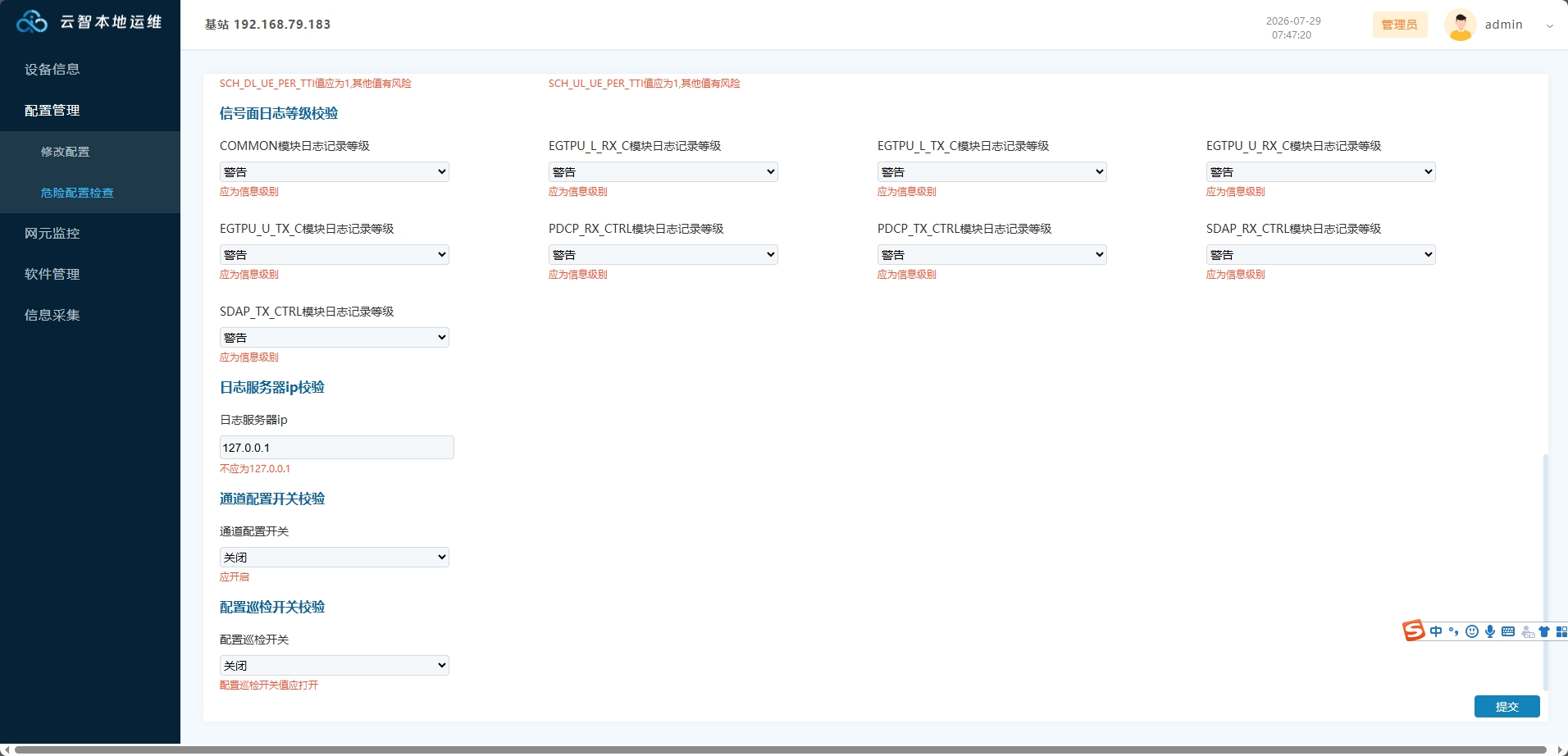The height and width of the screenshot is (756, 1568).
Task: Click Sogou user account icon
Action: [1527, 631]
